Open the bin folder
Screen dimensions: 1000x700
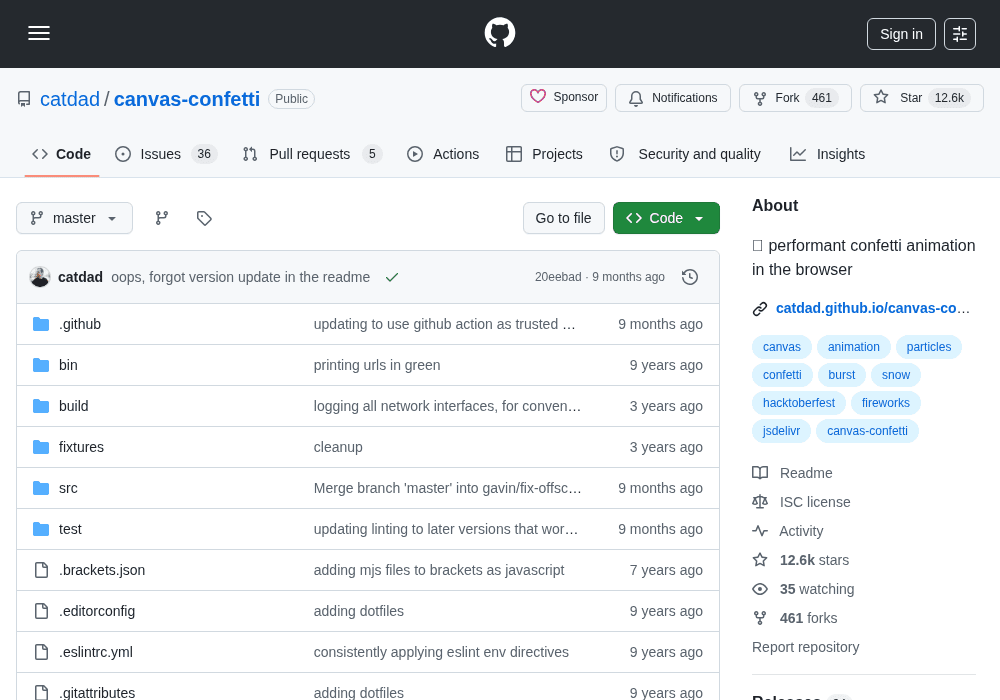click(68, 365)
